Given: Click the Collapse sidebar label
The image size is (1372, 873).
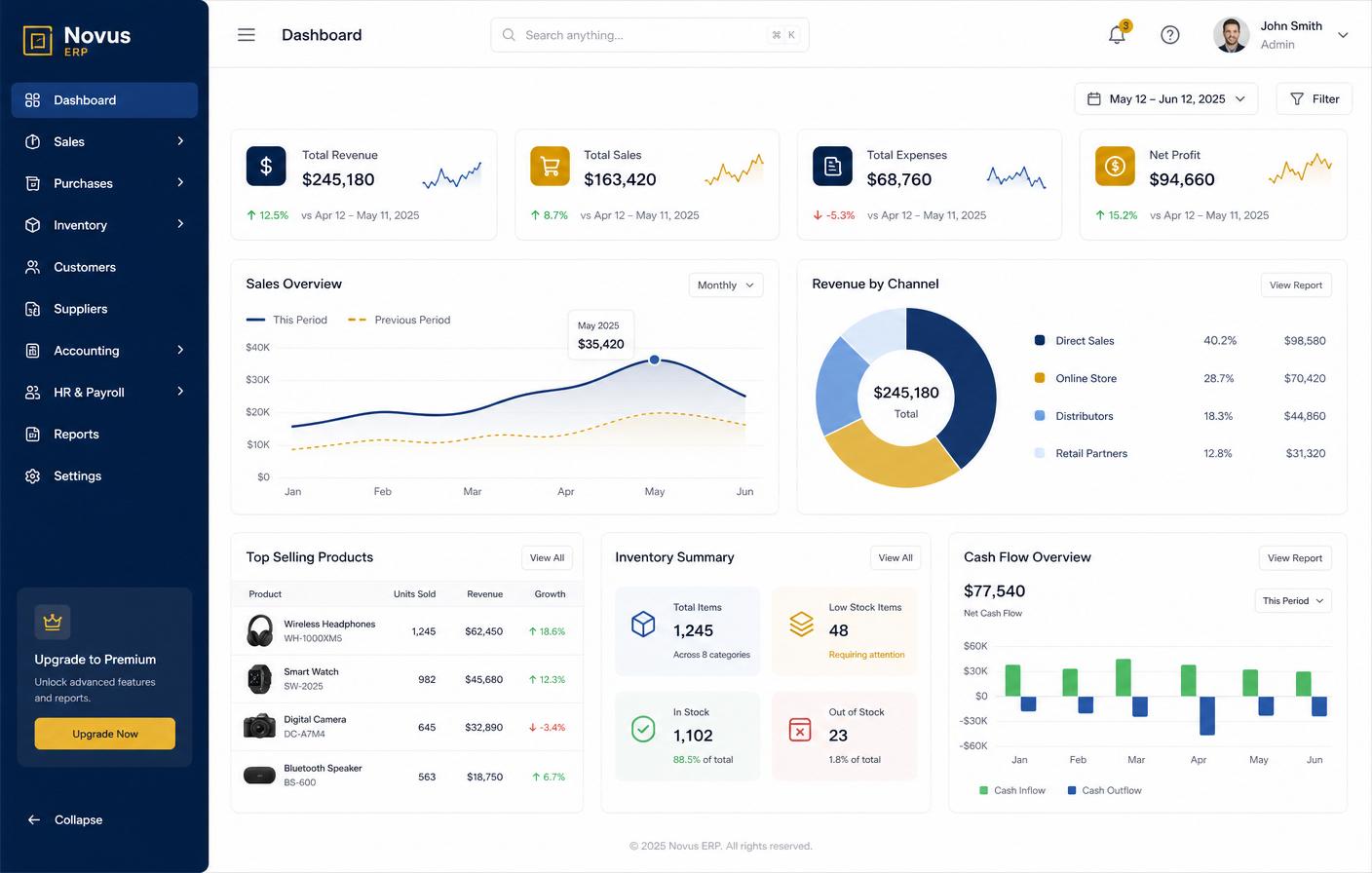Looking at the screenshot, I should click(x=78, y=820).
